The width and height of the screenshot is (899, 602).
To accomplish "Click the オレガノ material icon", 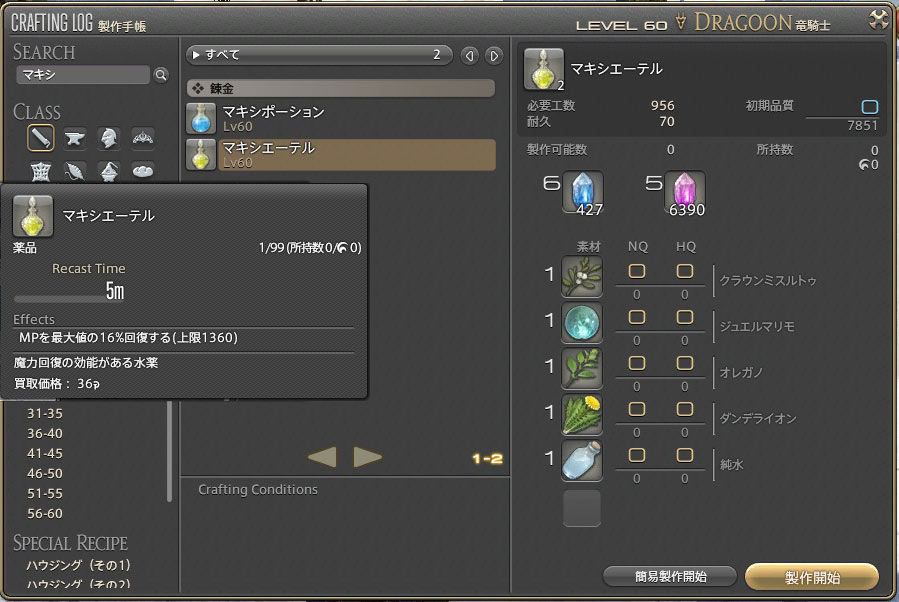I will (582, 369).
